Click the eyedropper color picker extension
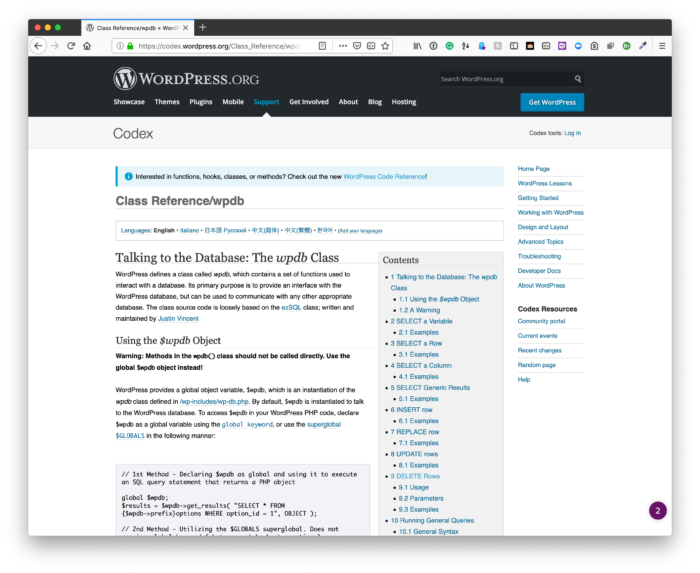This screenshot has height=573, width=700. [x=643, y=46]
